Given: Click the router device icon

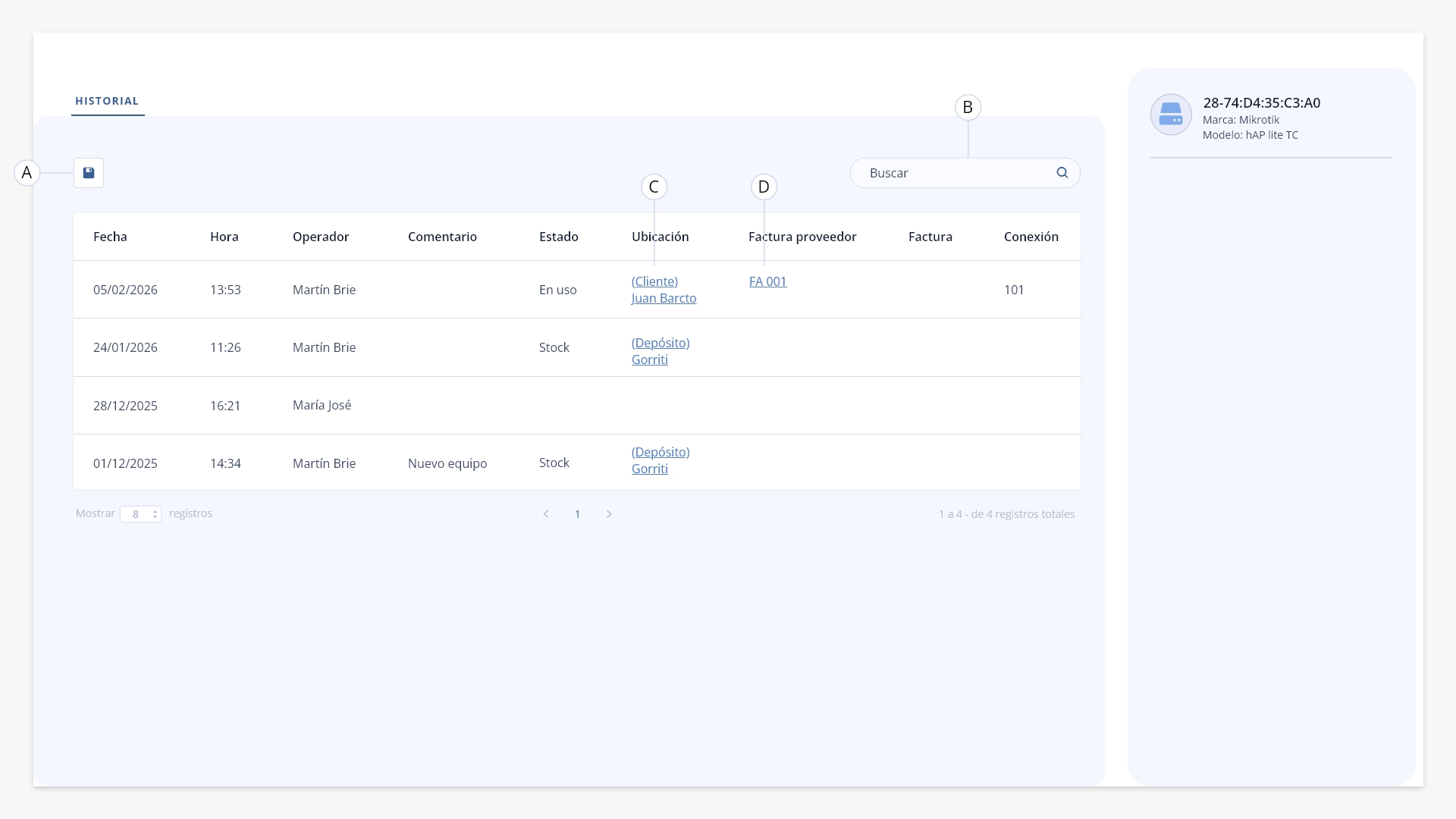Looking at the screenshot, I should point(1171,115).
